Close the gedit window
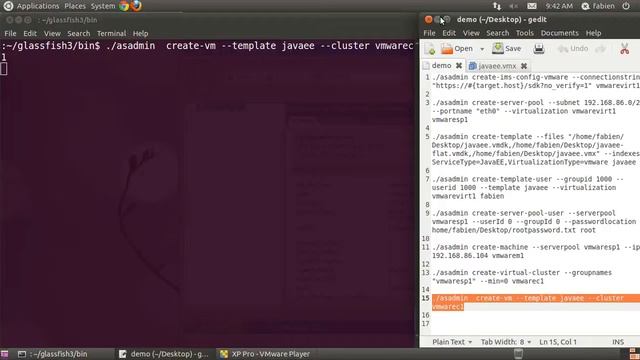 (x=428, y=19)
